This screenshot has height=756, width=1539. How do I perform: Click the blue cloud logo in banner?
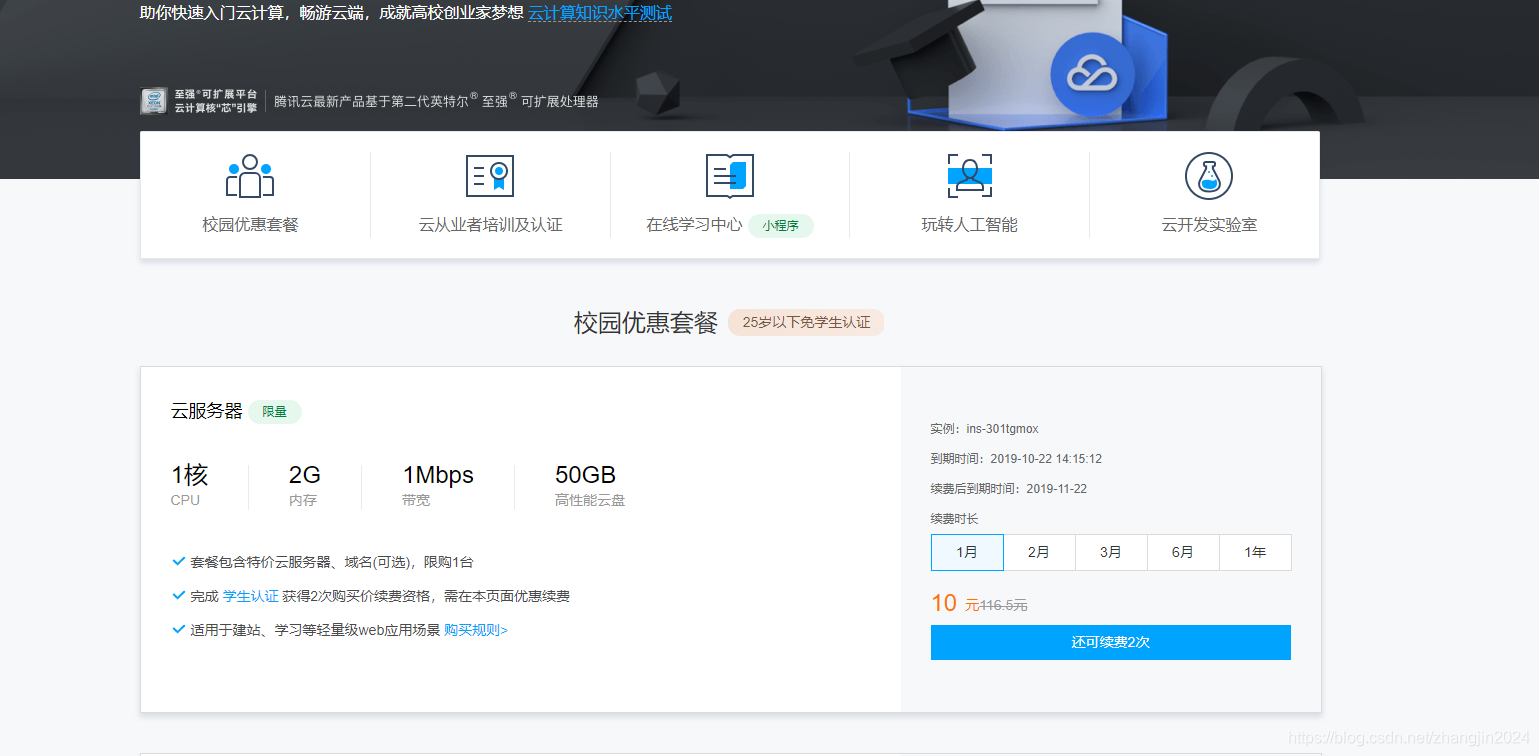point(1092,75)
